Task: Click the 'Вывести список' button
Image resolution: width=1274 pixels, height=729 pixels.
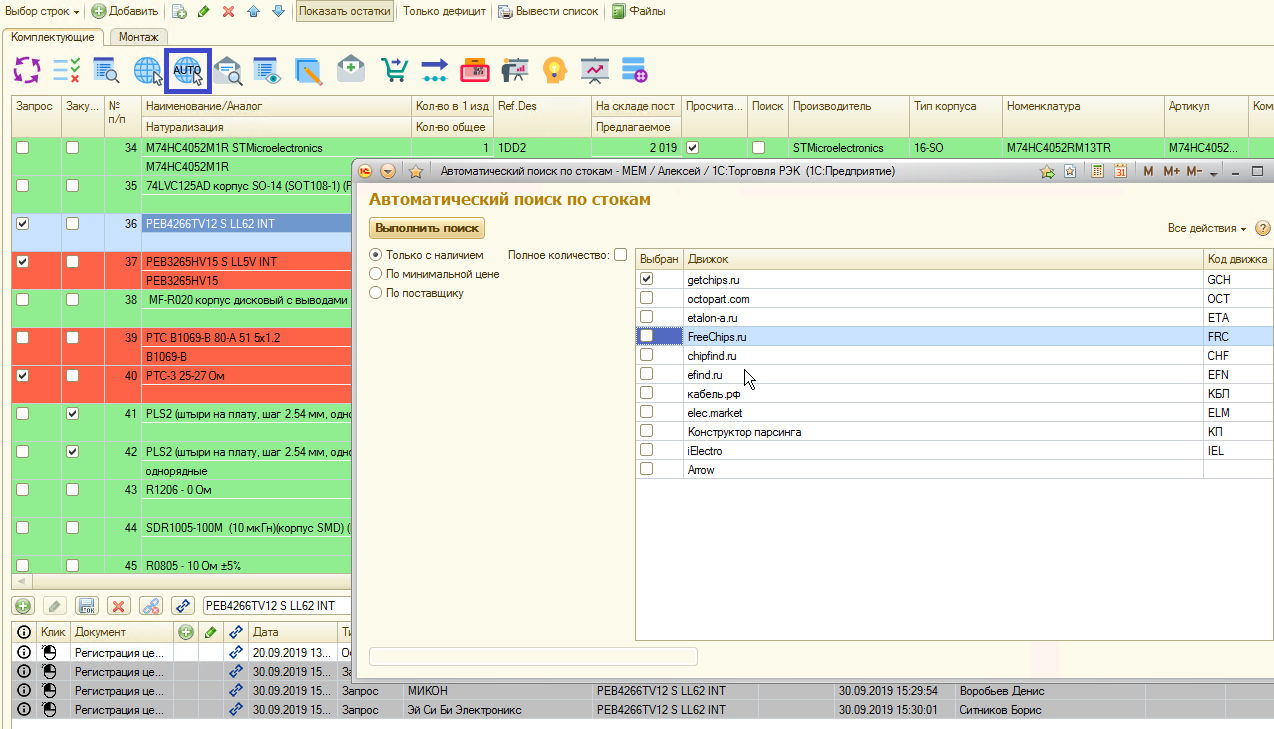Action: [x=549, y=11]
